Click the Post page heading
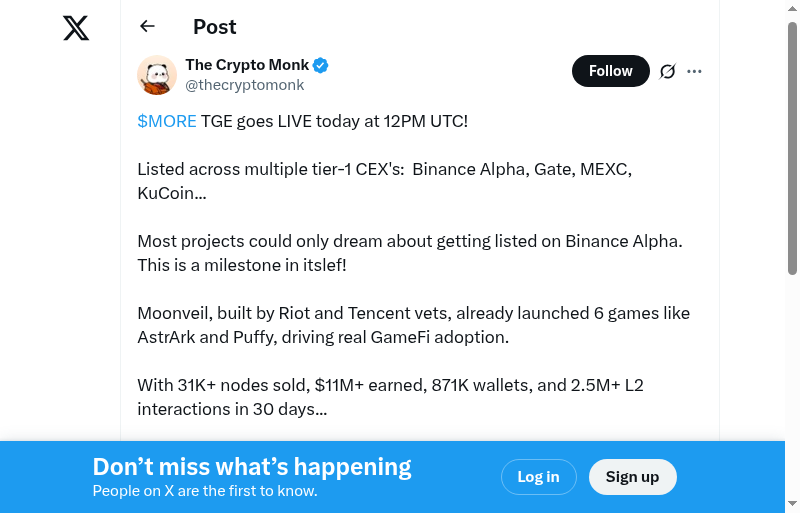Viewport: 800px width, 513px height. pos(215,27)
